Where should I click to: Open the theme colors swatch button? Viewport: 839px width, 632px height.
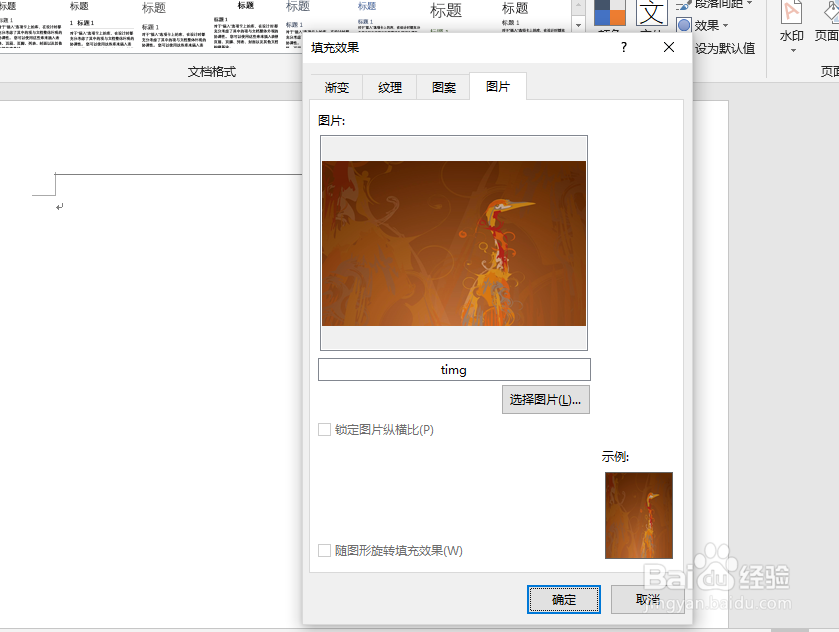[609, 14]
